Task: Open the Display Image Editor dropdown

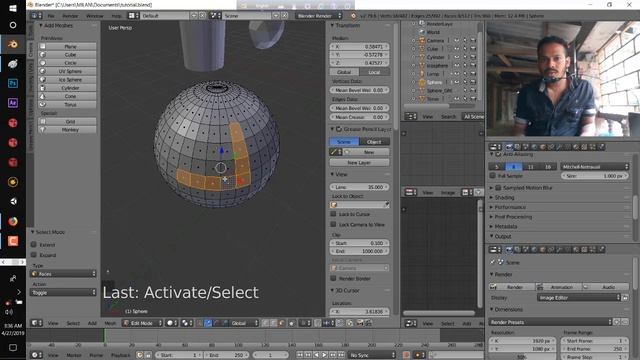Action: pyautogui.click(x=578, y=298)
